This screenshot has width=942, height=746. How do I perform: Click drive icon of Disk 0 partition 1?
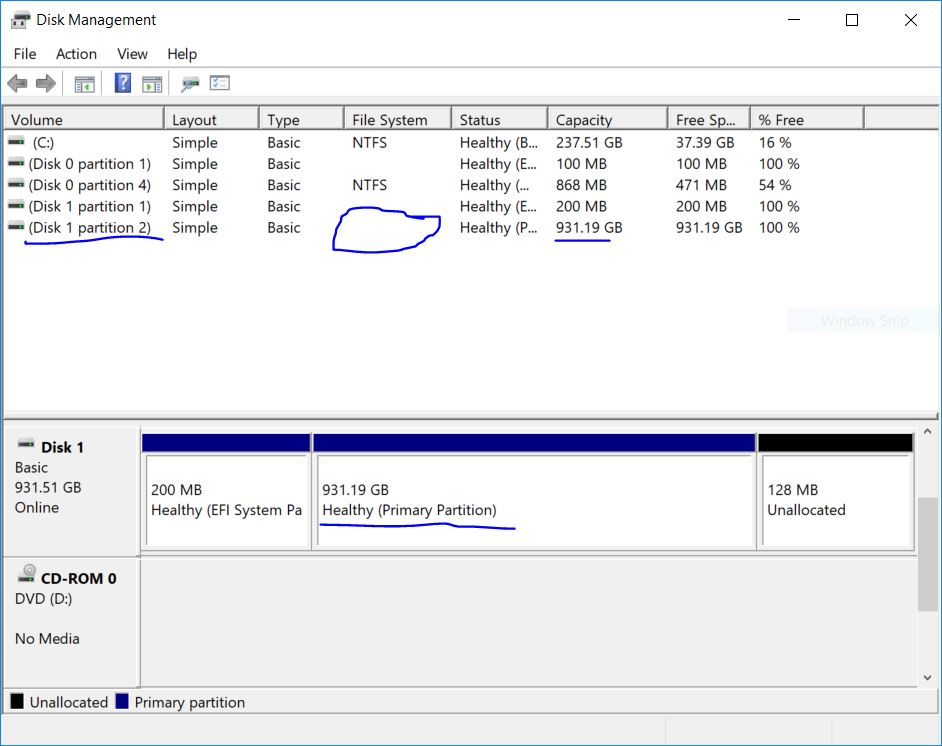coord(17,163)
